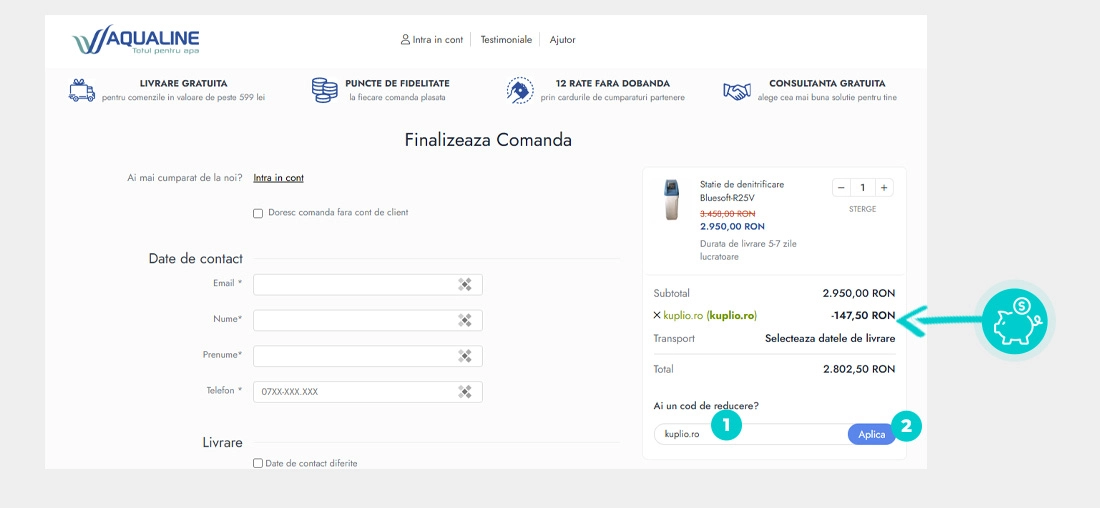
Task: Click Selecteaza datele de livrare text
Action: 830,338
